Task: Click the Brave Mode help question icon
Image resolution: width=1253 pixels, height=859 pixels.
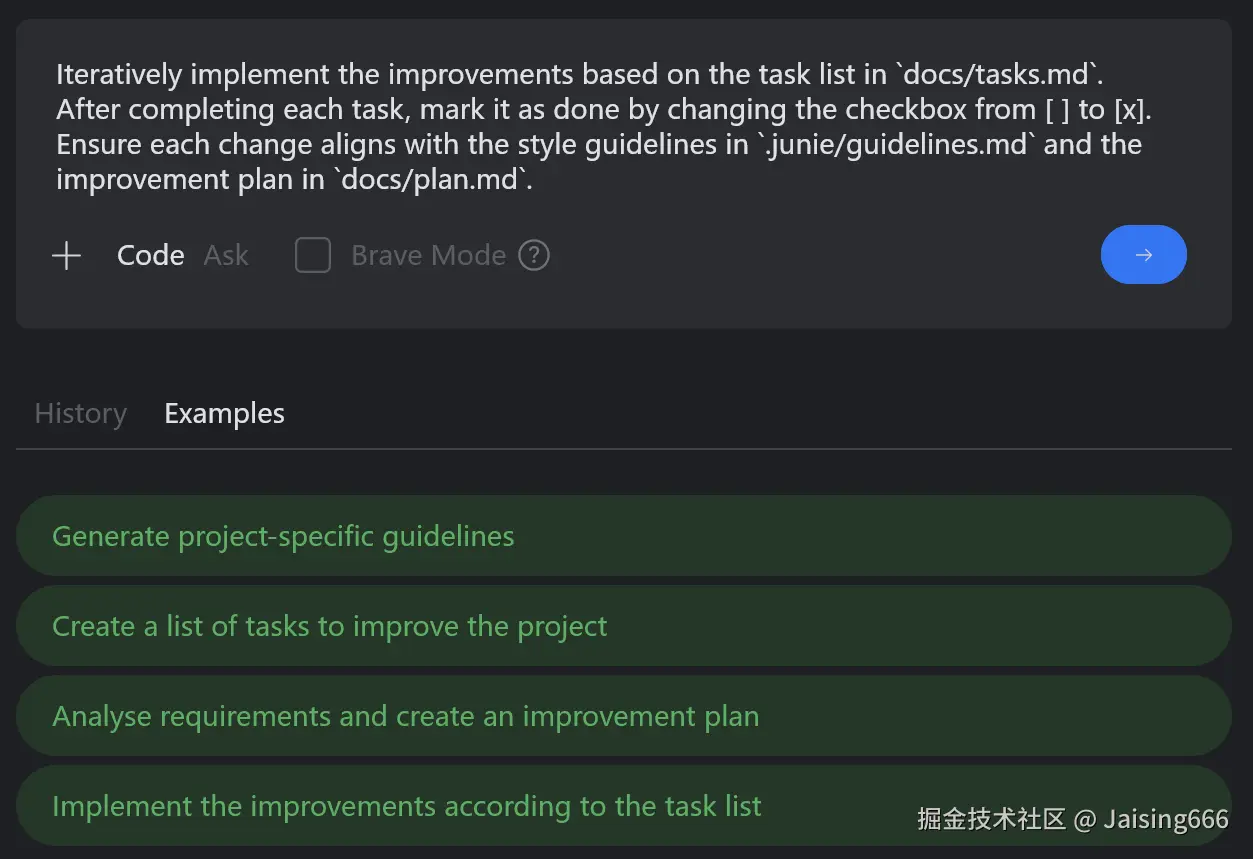Action: pos(534,256)
